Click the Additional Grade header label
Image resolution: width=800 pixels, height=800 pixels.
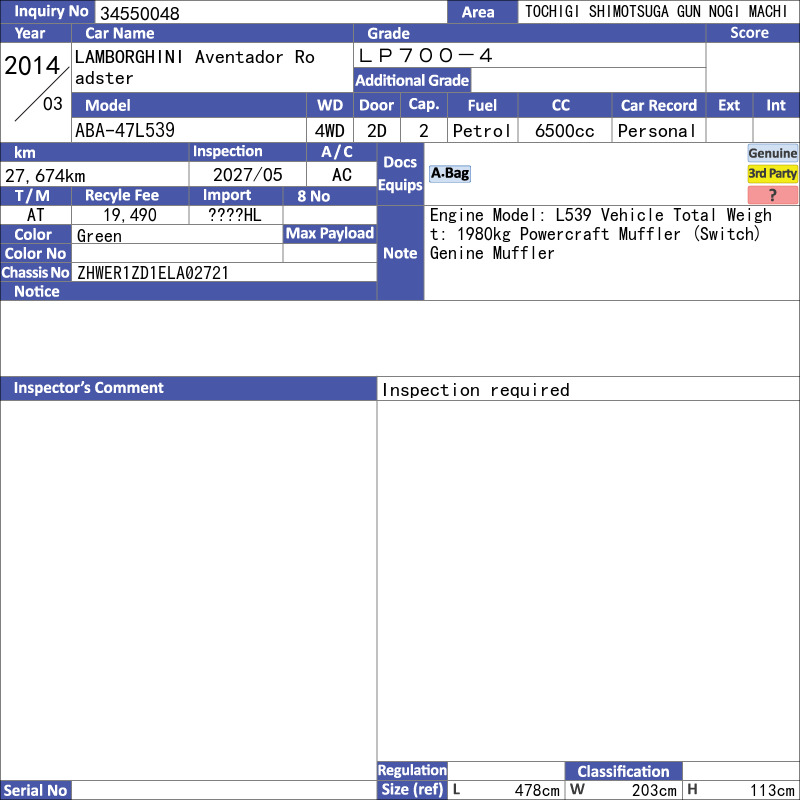point(412,81)
